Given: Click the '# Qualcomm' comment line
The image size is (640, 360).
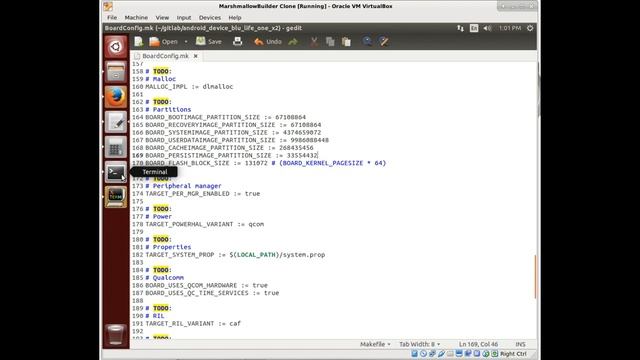Looking at the screenshot, I should click(x=164, y=278).
